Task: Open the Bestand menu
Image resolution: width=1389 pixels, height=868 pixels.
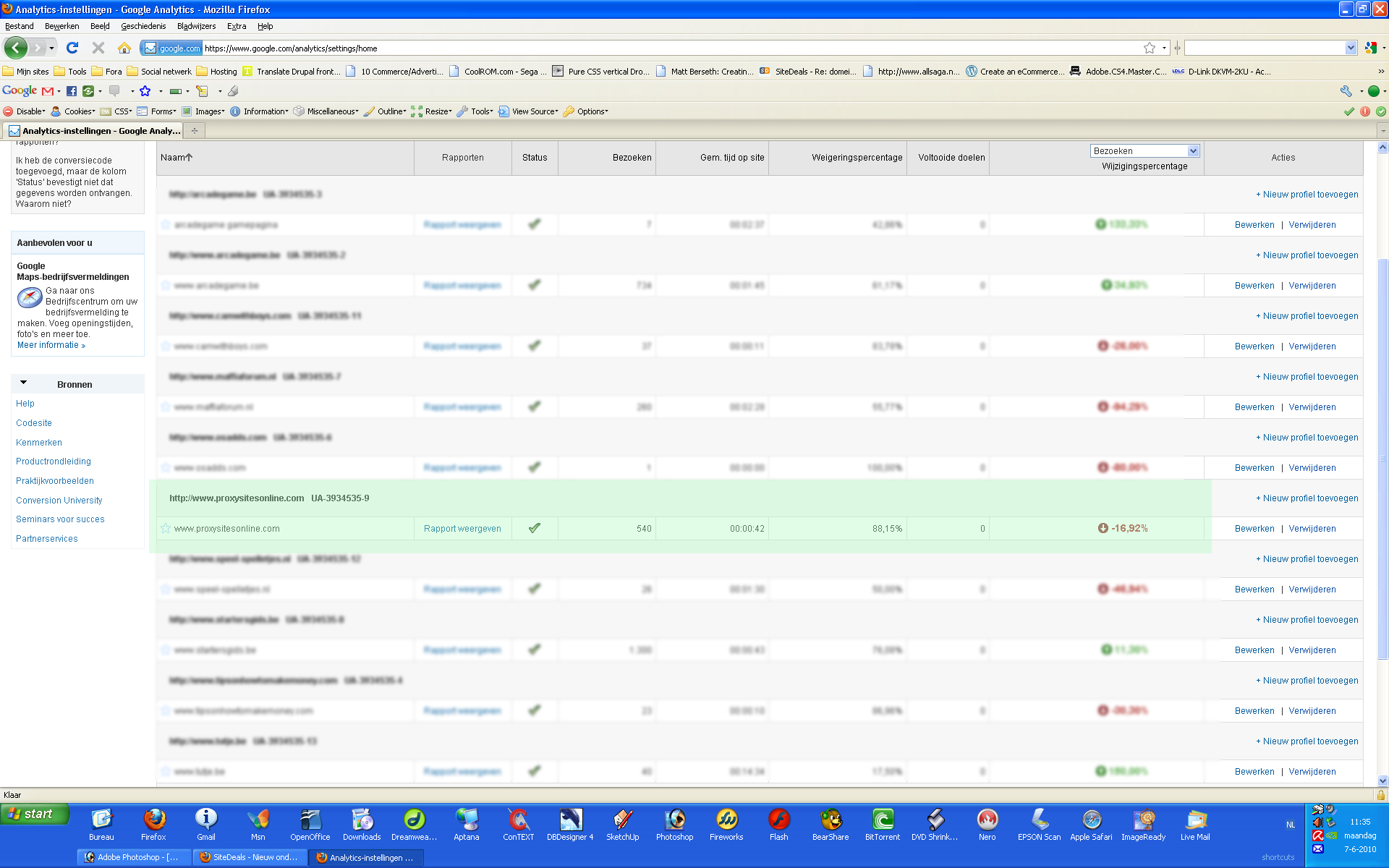Action: 20,26
